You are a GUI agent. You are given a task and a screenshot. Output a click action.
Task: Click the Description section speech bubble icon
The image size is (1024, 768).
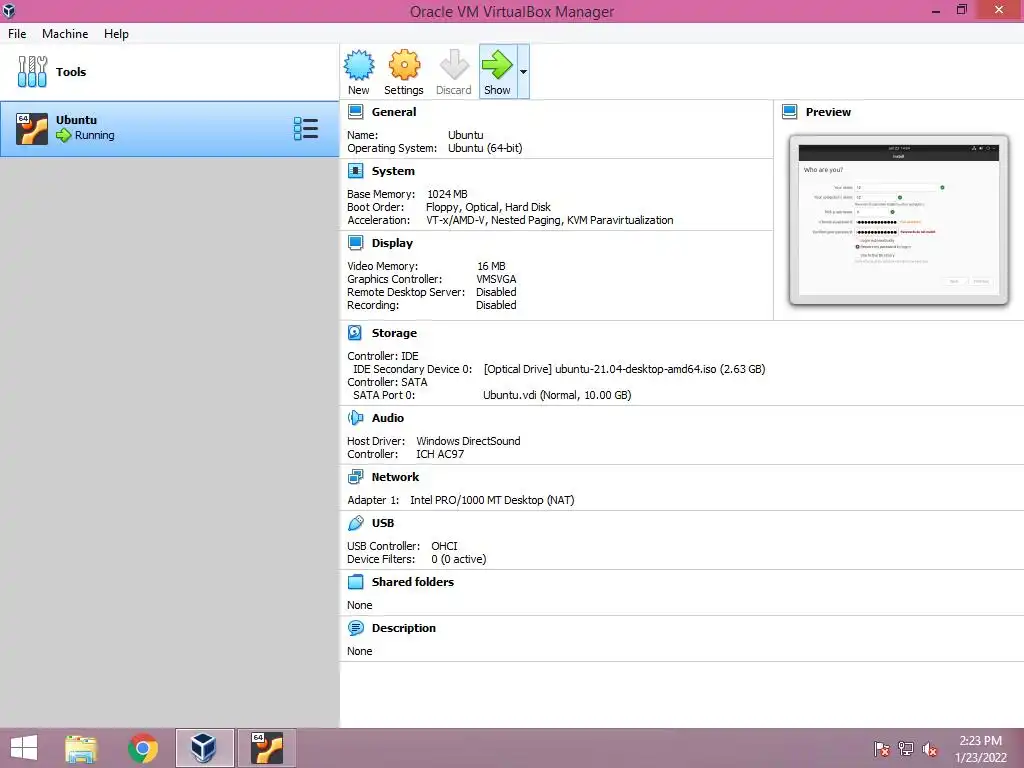355,628
